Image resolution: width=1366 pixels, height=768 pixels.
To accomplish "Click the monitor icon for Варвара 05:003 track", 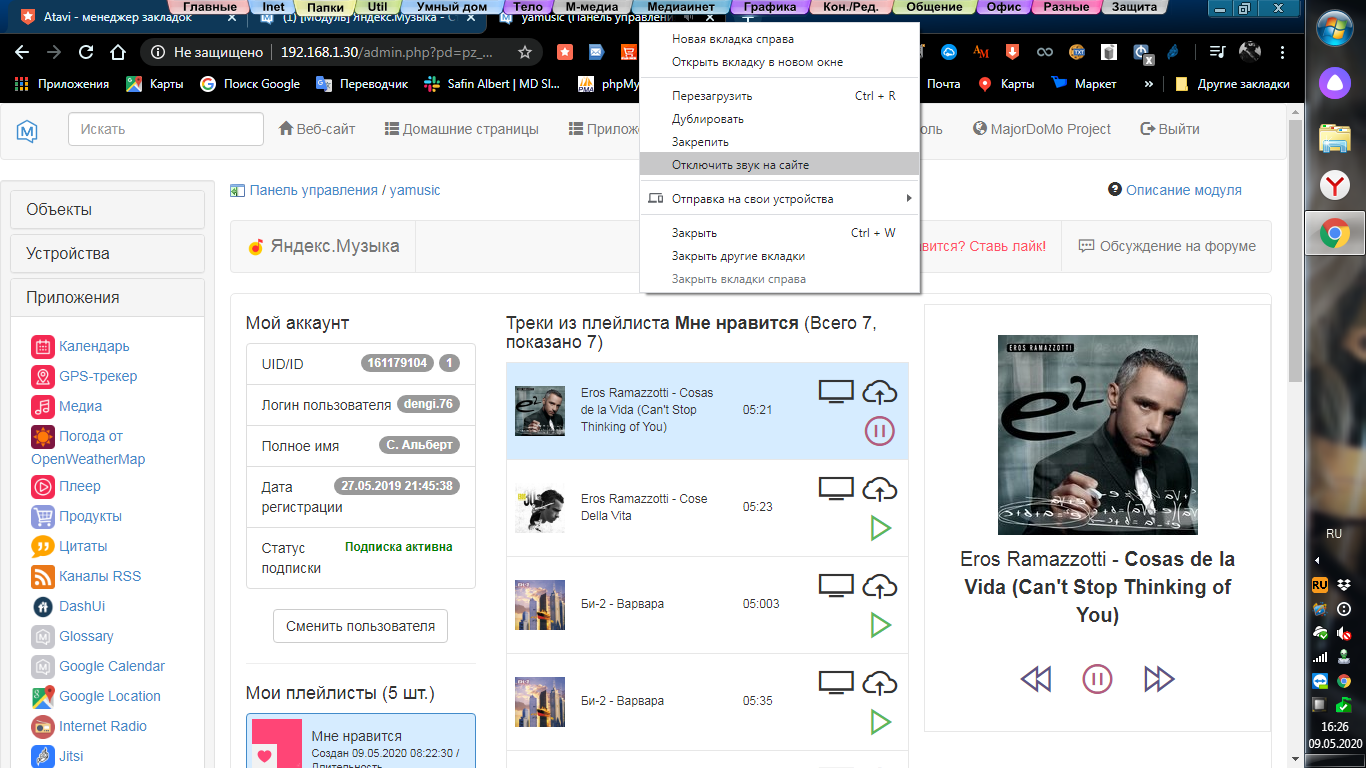I will [836, 586].
